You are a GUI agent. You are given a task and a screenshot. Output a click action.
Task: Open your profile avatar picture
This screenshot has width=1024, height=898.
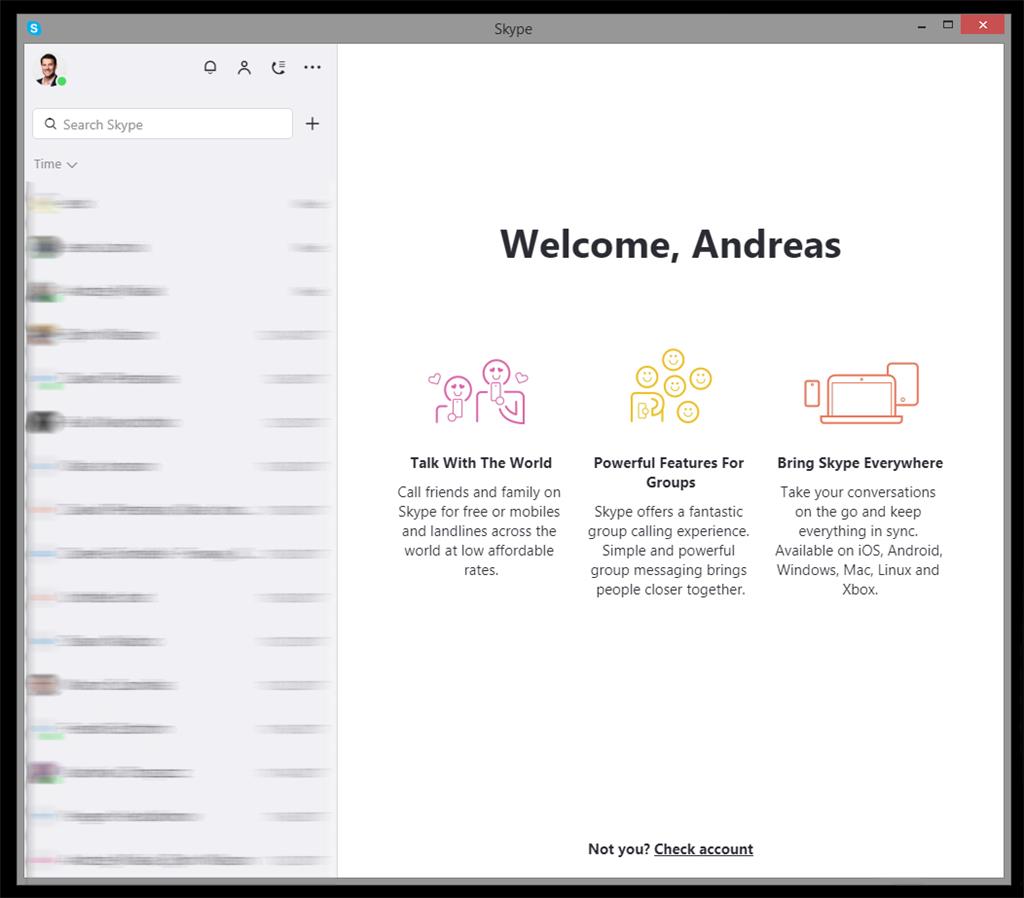49,70
